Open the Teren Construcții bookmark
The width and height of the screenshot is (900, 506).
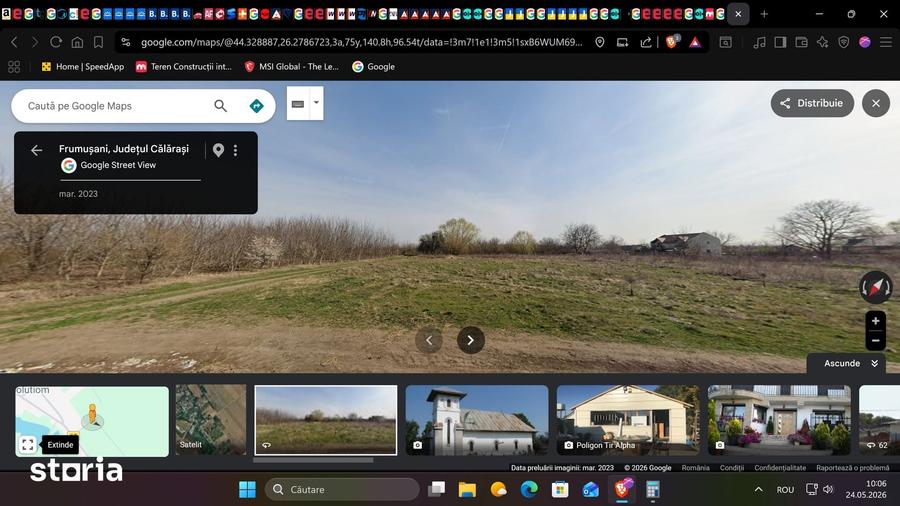(184, 67)
